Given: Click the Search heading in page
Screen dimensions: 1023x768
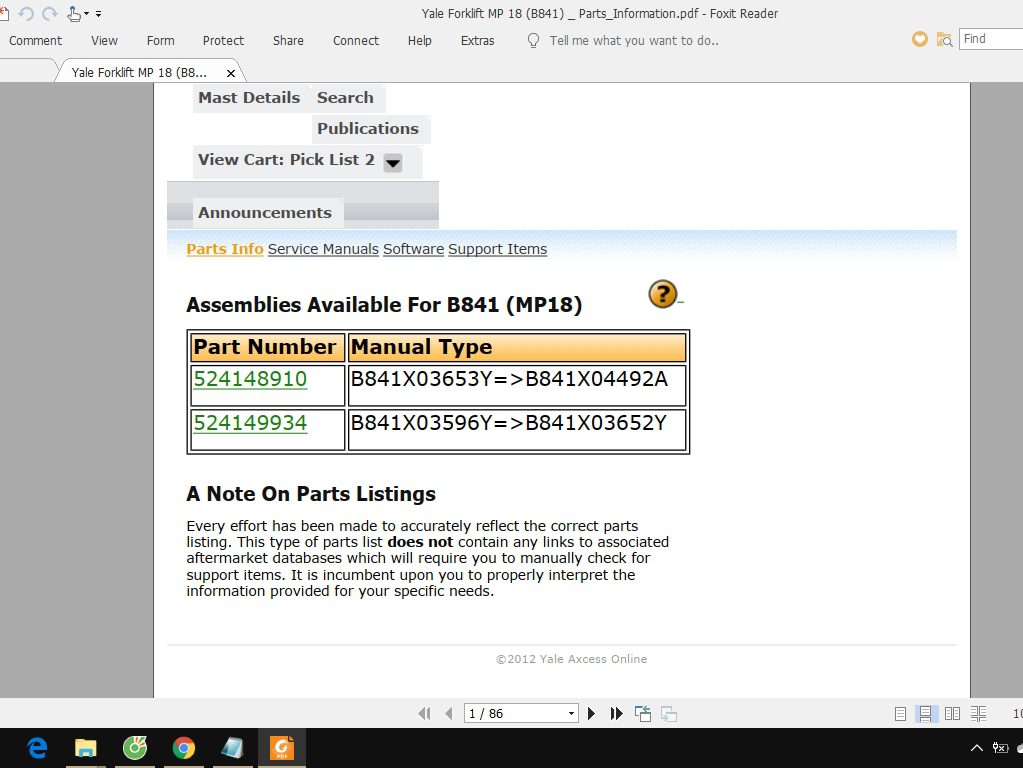Looking at the screenshot, I should [x=345, y=98].
